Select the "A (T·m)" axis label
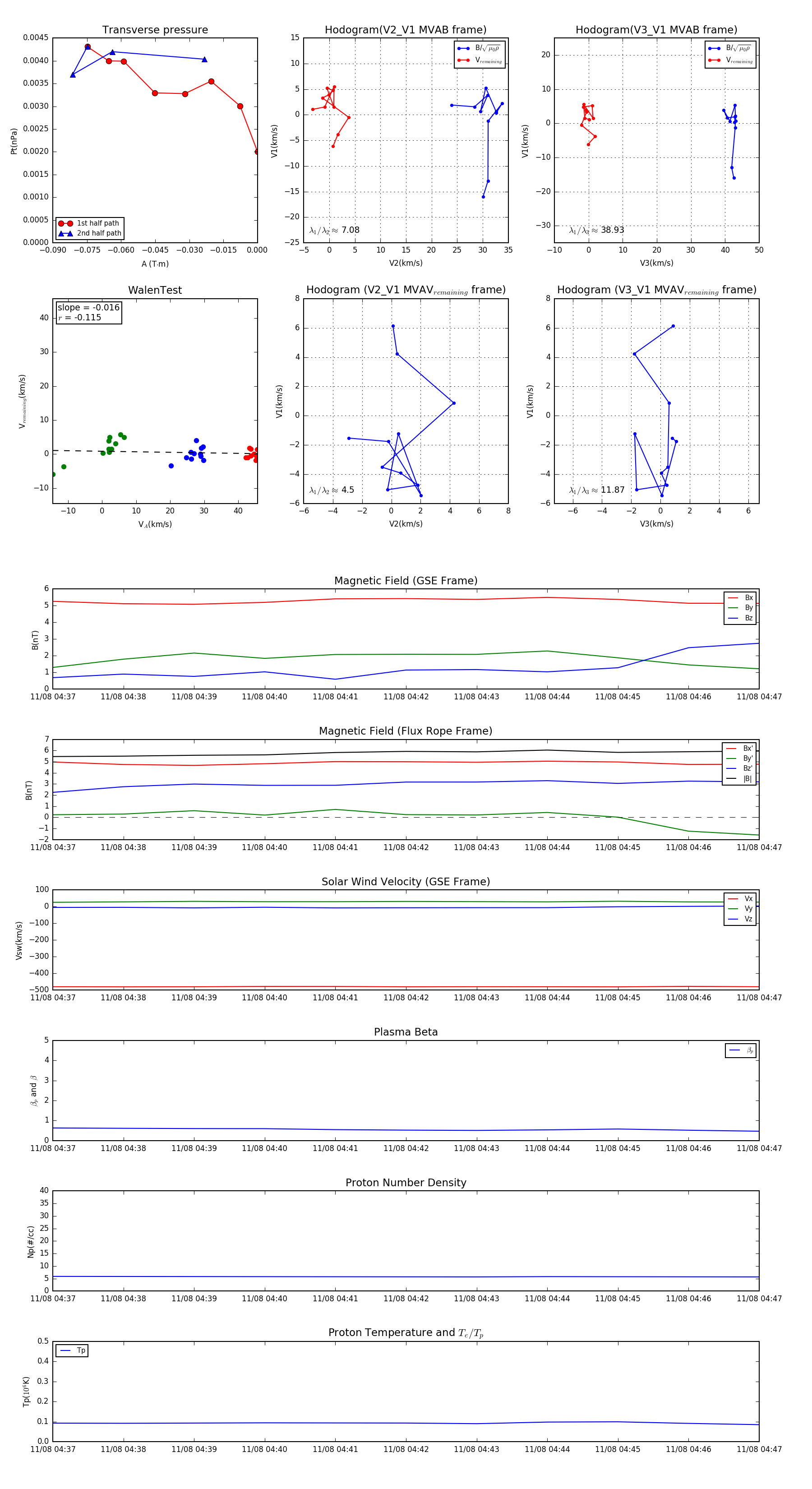Viewport: 812px width, 1489px height. pos(155,264)
